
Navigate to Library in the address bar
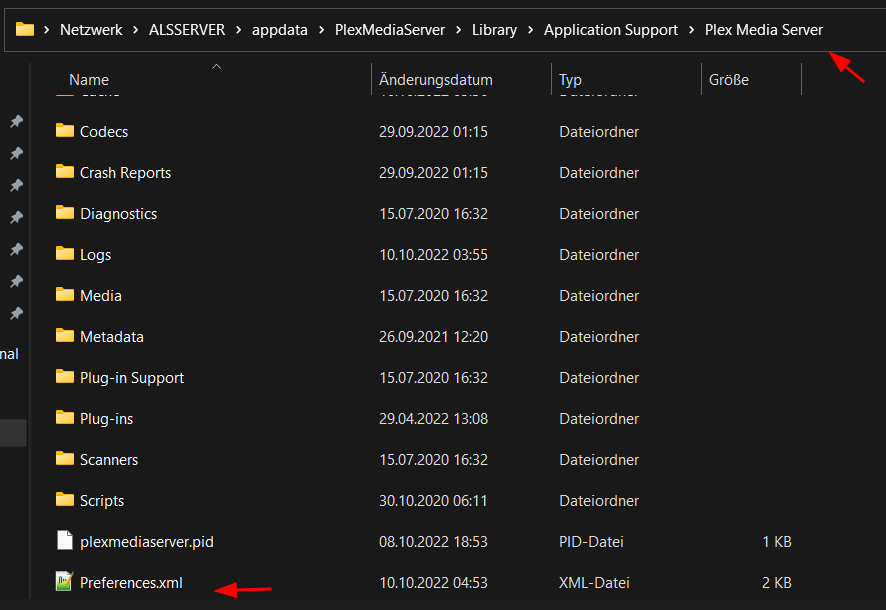(494, 30)
